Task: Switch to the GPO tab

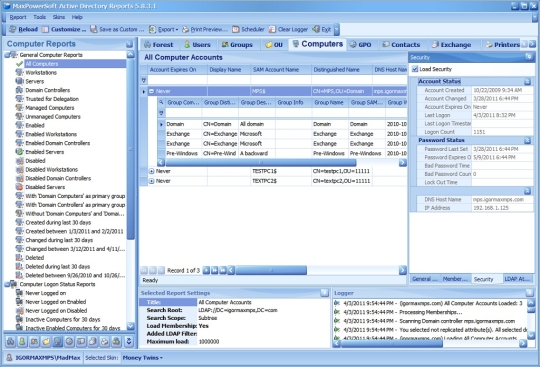Action: pyautogui.click(x=361, y=44)
